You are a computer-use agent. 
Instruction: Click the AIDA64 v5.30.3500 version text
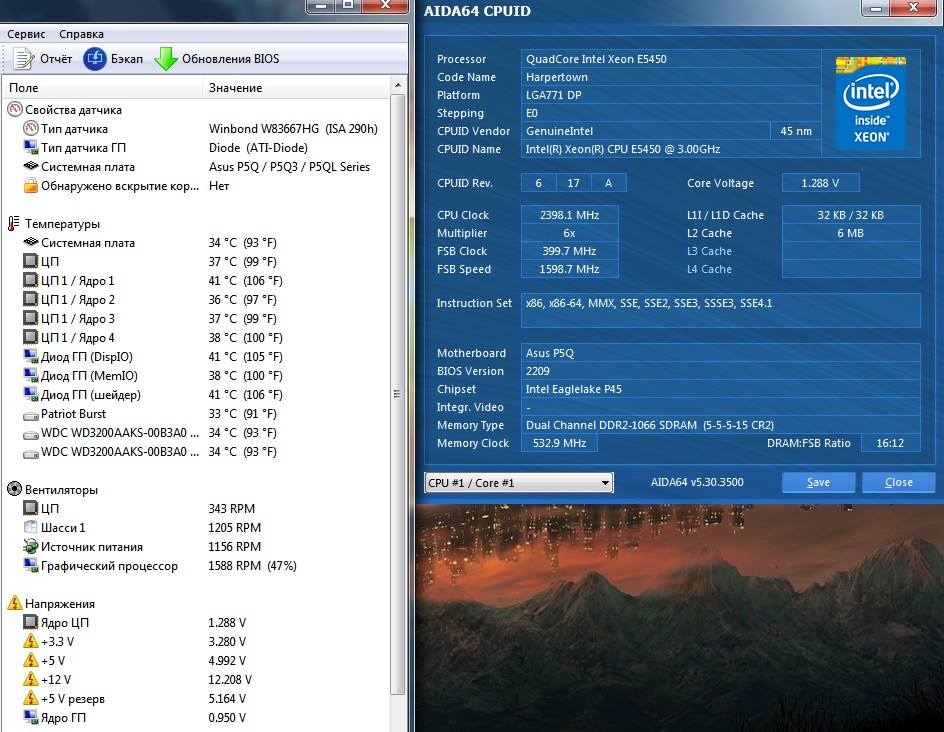click(x=697, y=482)
